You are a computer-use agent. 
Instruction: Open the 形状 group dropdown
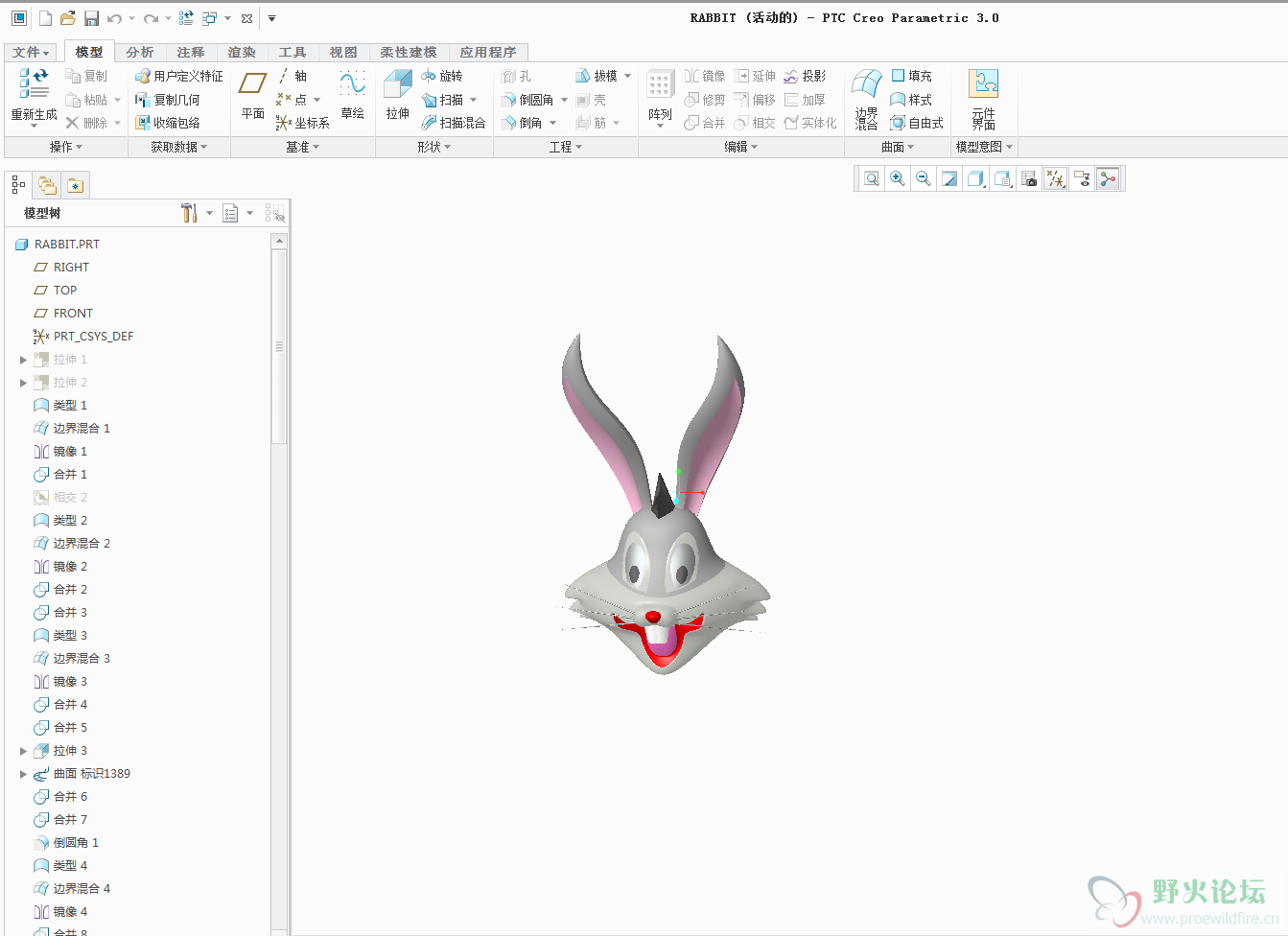434,147
